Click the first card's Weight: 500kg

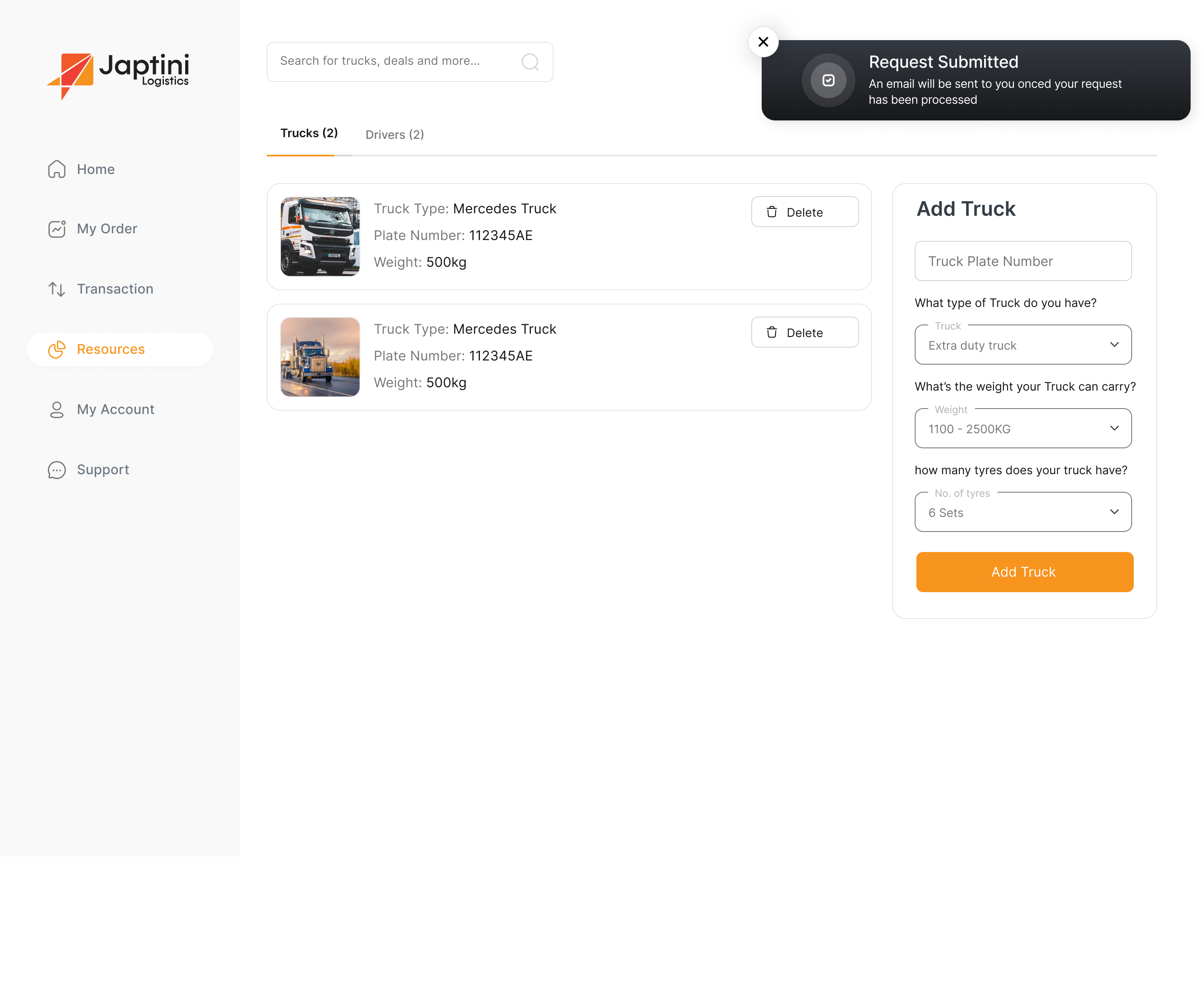[420, 263]
